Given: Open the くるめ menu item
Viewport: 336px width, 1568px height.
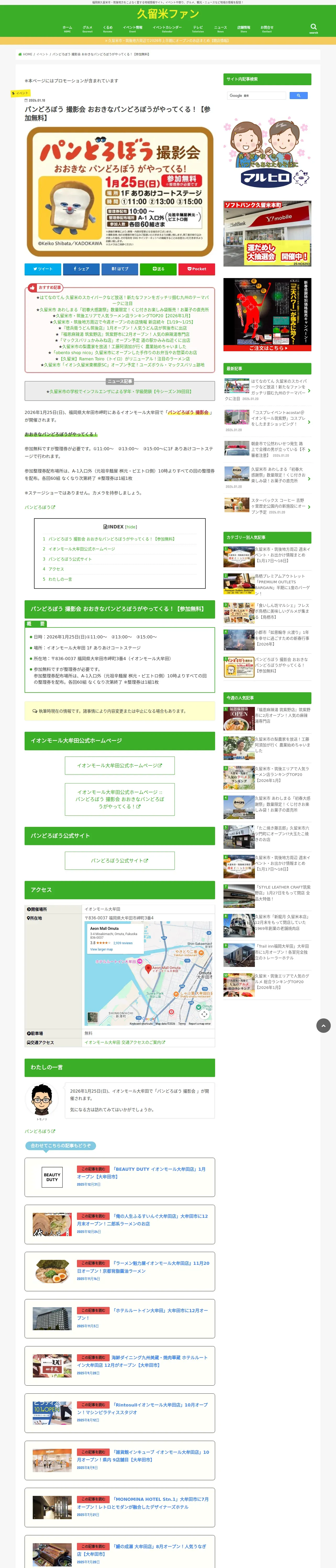Looking at the screenshot, I should [x=108, y=28].
